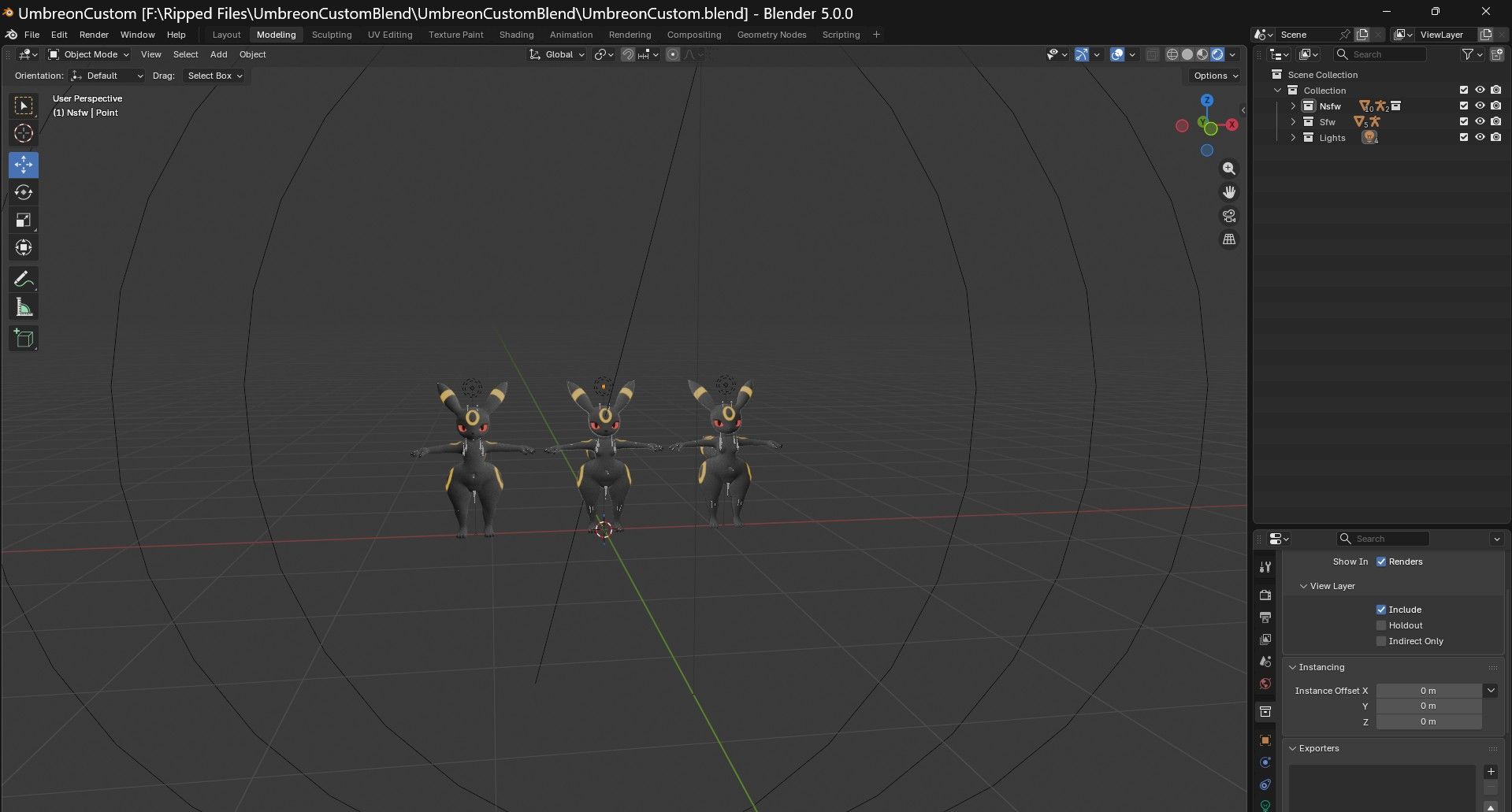The height and width of the screenshot is (812, 1512).
Task: Collapse the Collection tree item
Action: tap(1278, 90)
